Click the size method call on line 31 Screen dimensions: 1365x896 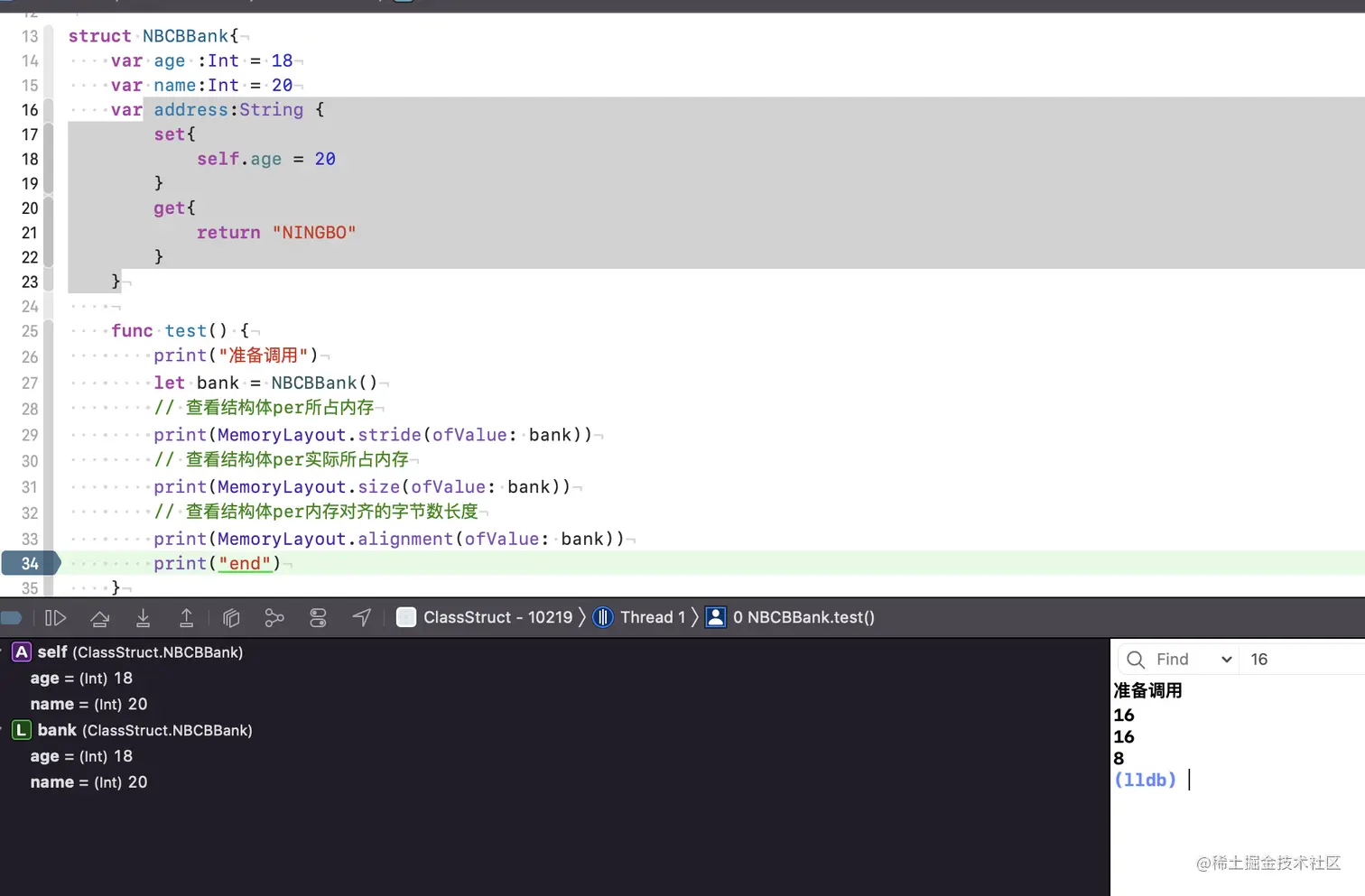[379, 487]
